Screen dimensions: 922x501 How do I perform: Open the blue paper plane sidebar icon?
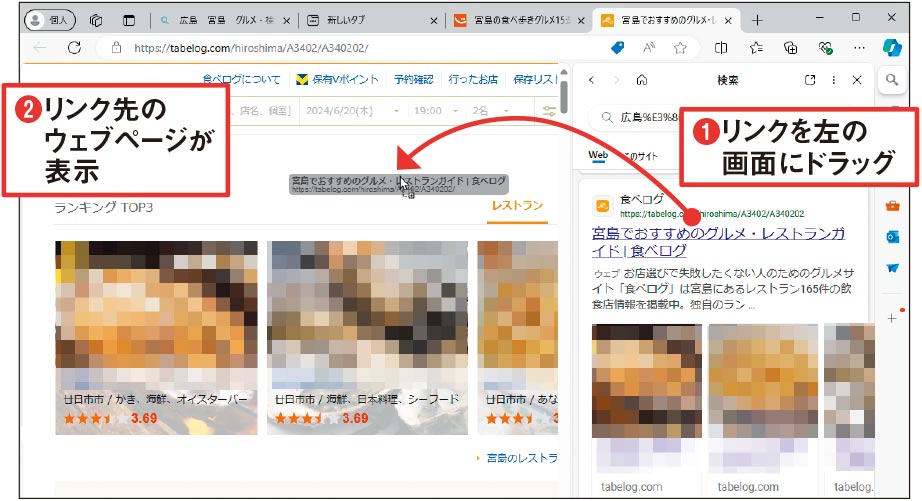[893, 268]
